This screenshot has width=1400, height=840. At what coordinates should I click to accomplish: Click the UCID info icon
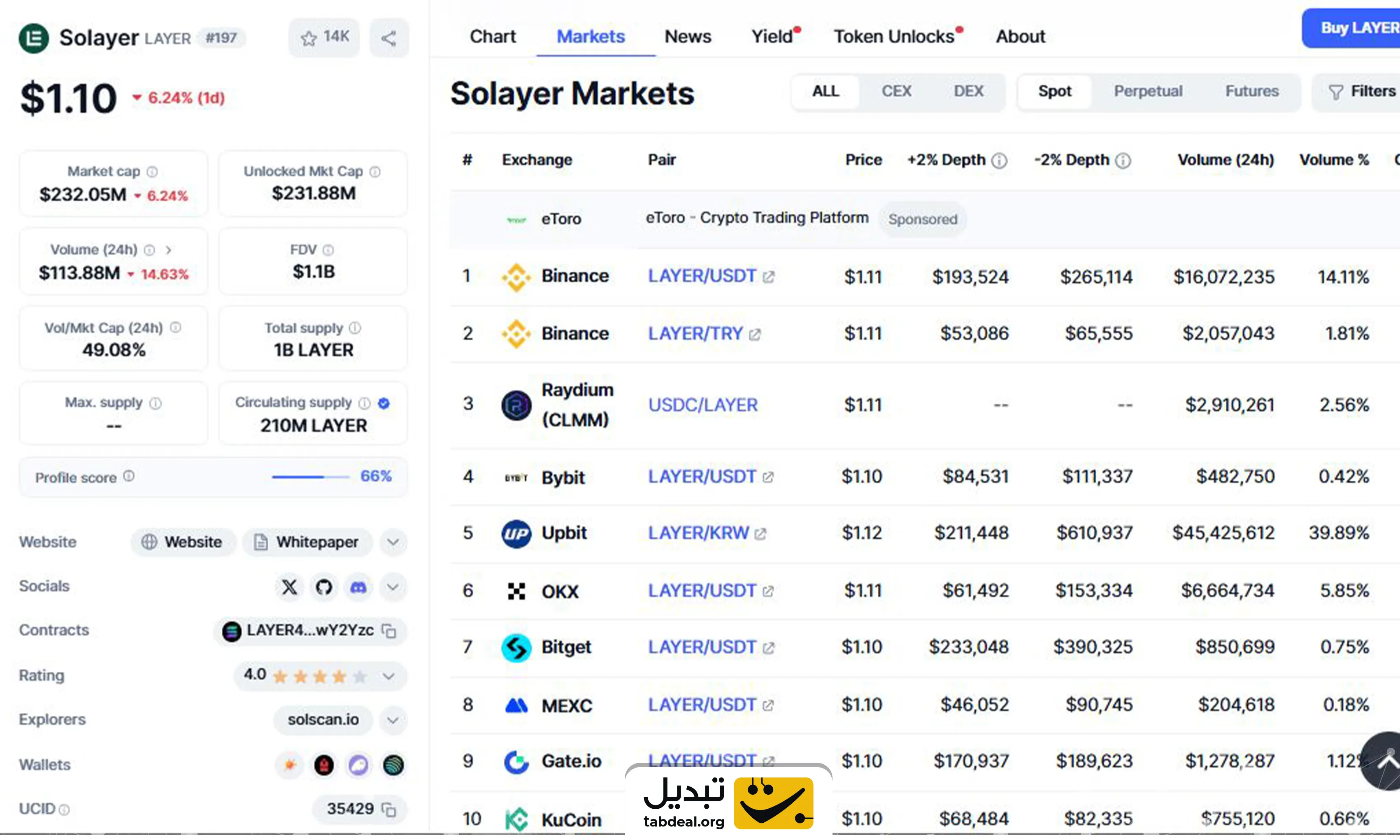point(64,810)
